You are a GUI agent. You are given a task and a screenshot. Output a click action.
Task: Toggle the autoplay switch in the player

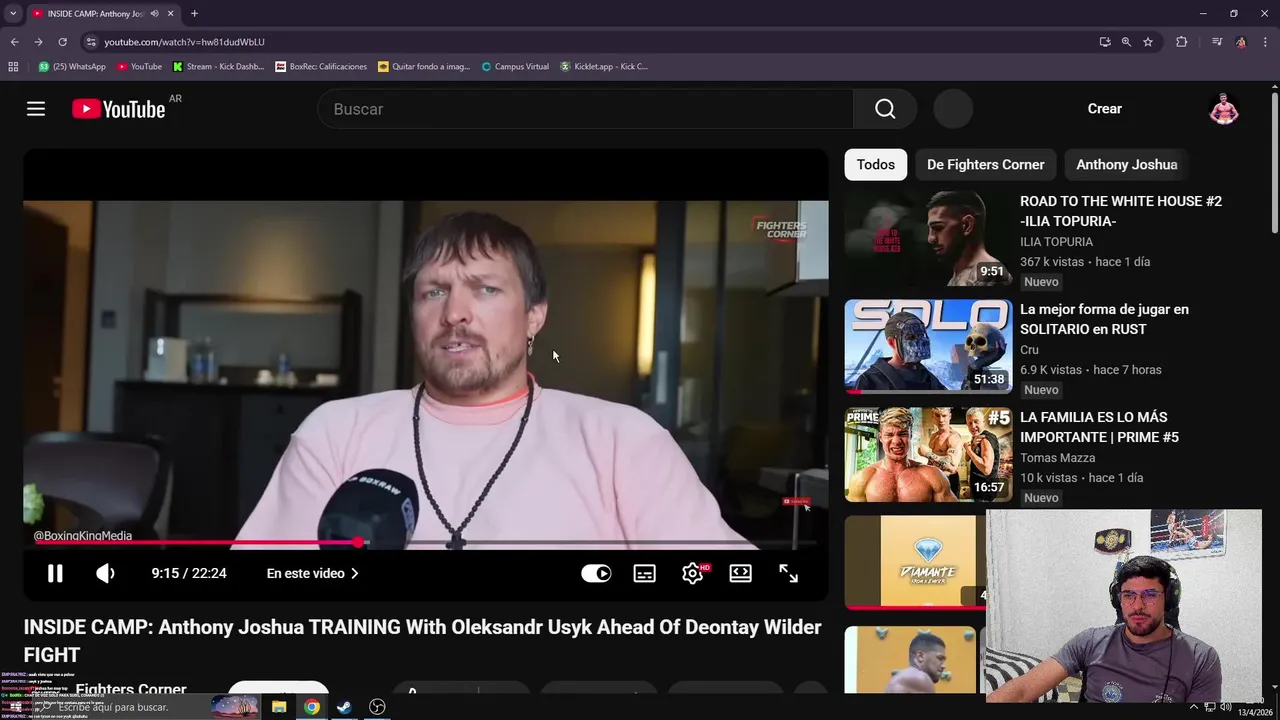click(596, 573)
